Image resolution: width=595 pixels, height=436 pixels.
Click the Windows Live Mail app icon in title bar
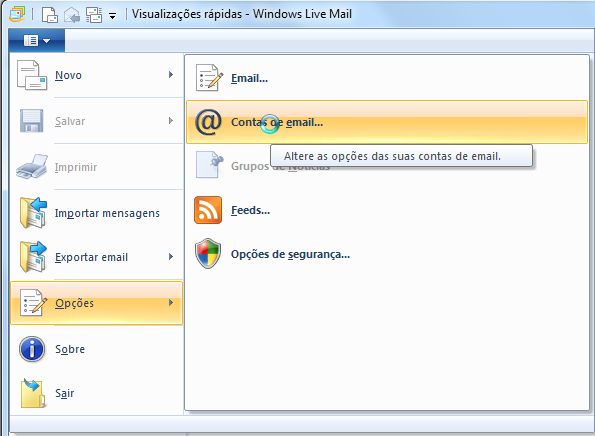(x=17, y=14)
